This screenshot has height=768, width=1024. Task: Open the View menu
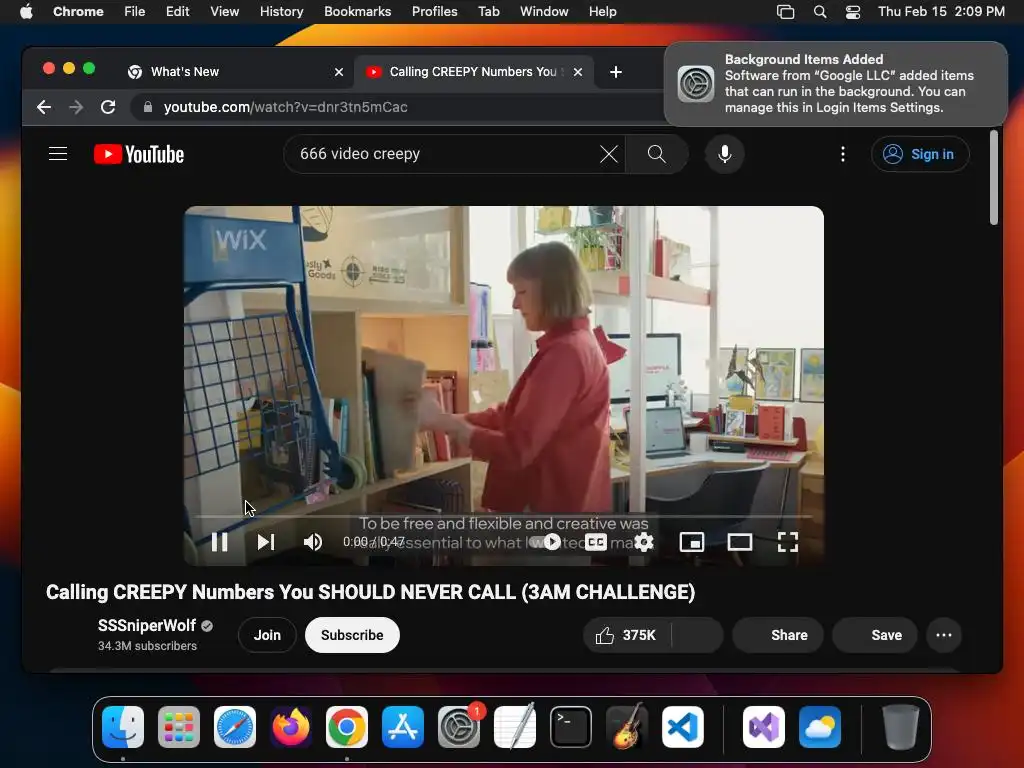(x=224, y=12)
